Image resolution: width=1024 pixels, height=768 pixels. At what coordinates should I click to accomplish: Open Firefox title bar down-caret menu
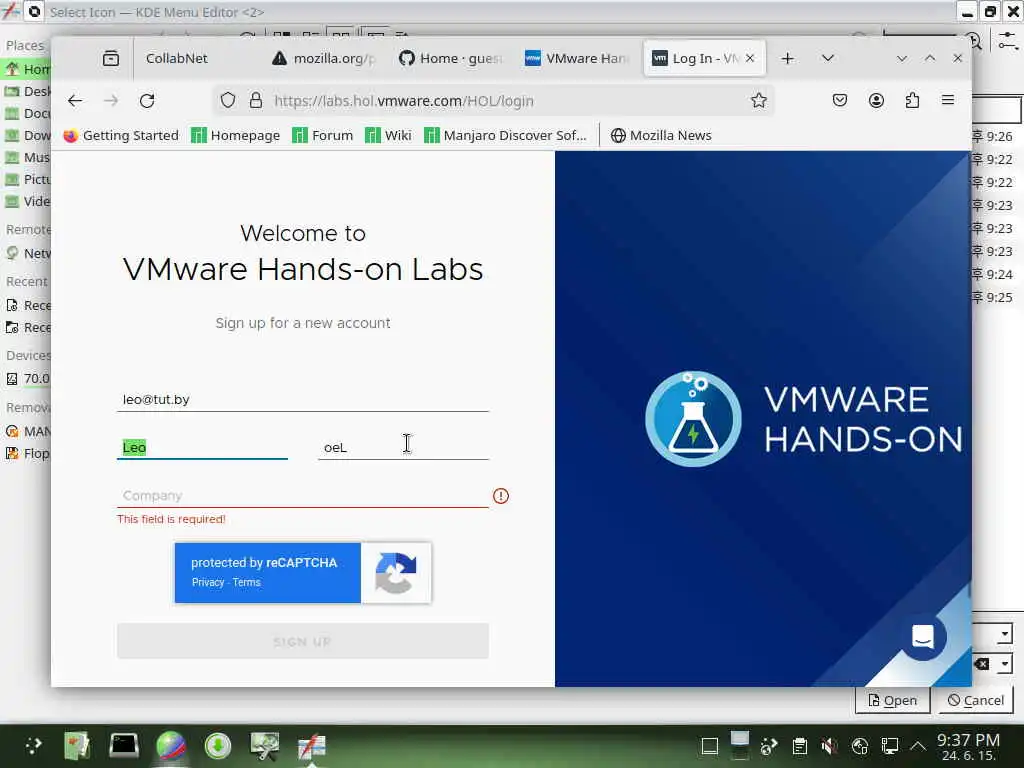coord(902,58)
